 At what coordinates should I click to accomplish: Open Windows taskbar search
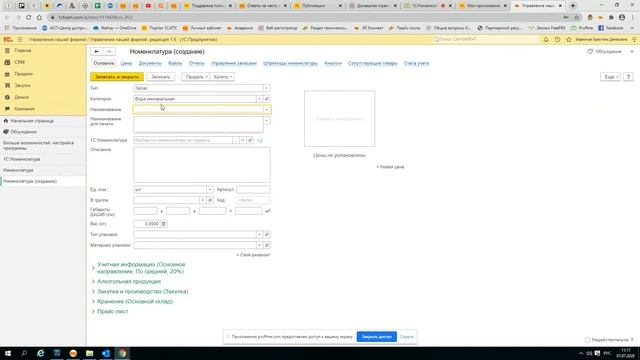[x=24, y=353]
